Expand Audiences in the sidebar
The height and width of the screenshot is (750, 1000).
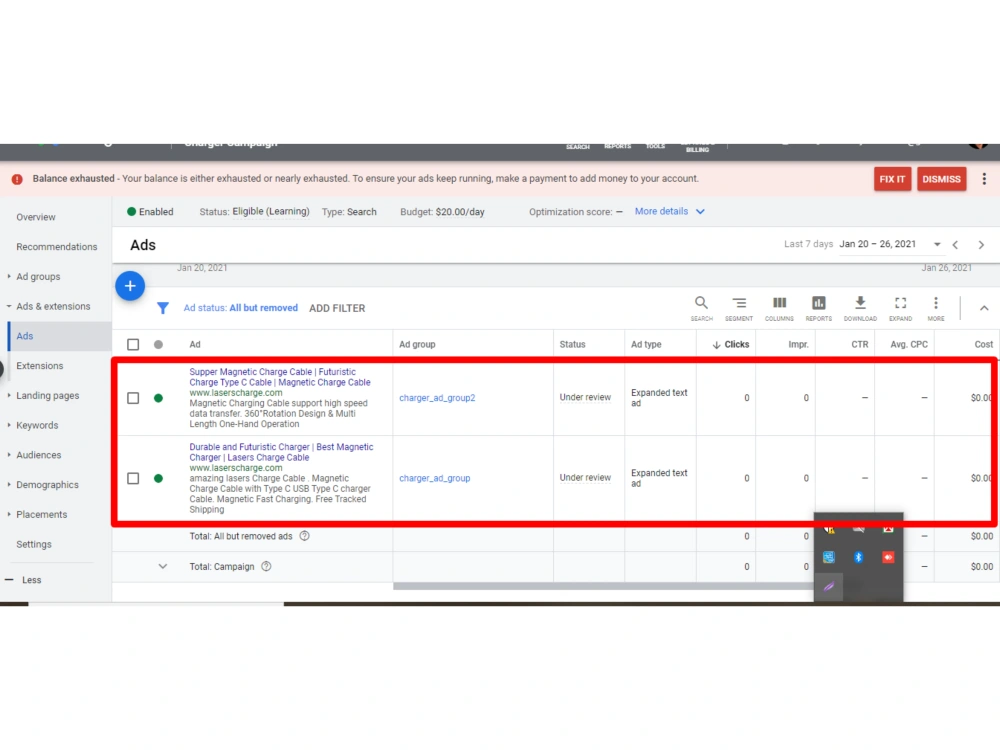9,455
